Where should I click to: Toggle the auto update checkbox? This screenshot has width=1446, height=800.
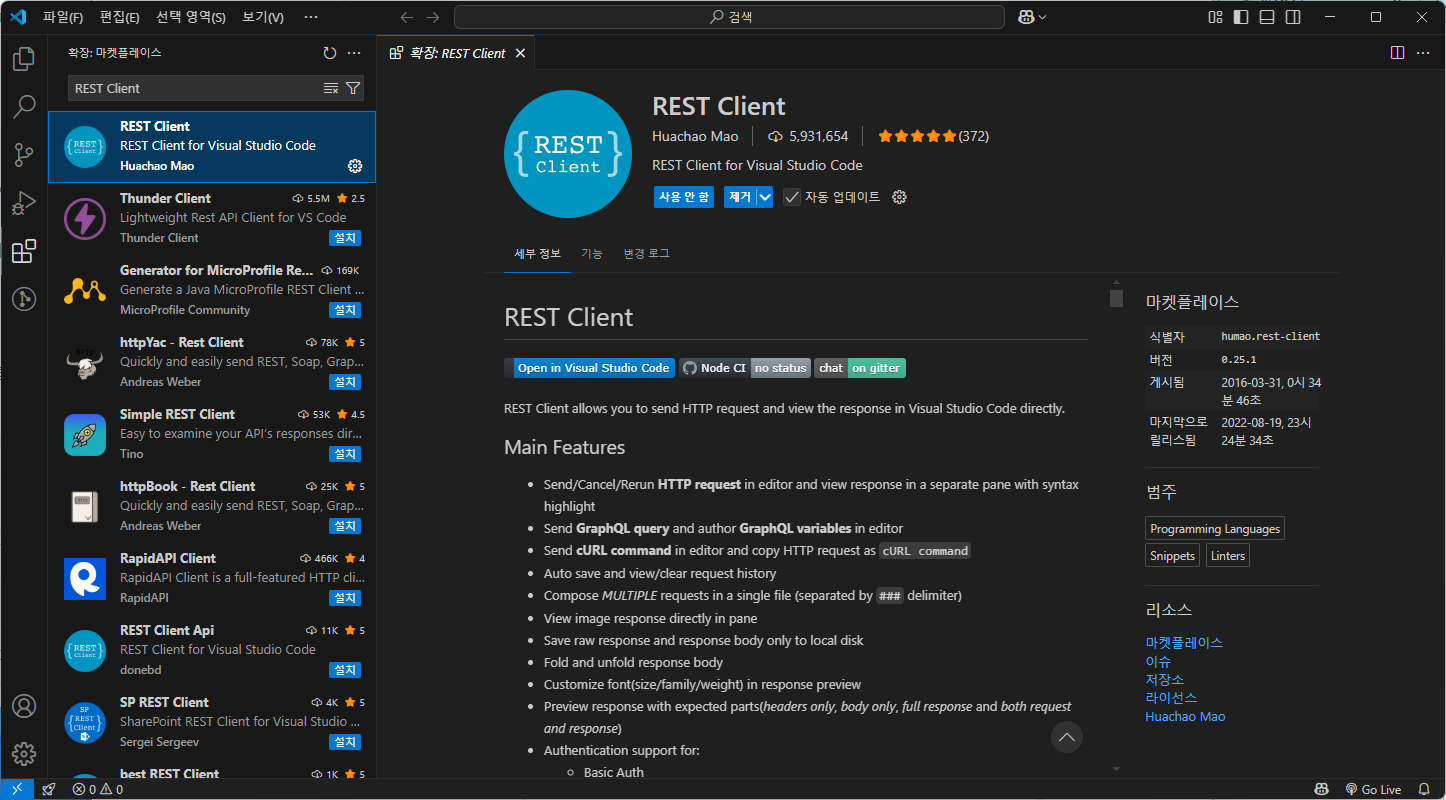coord(792,197)
